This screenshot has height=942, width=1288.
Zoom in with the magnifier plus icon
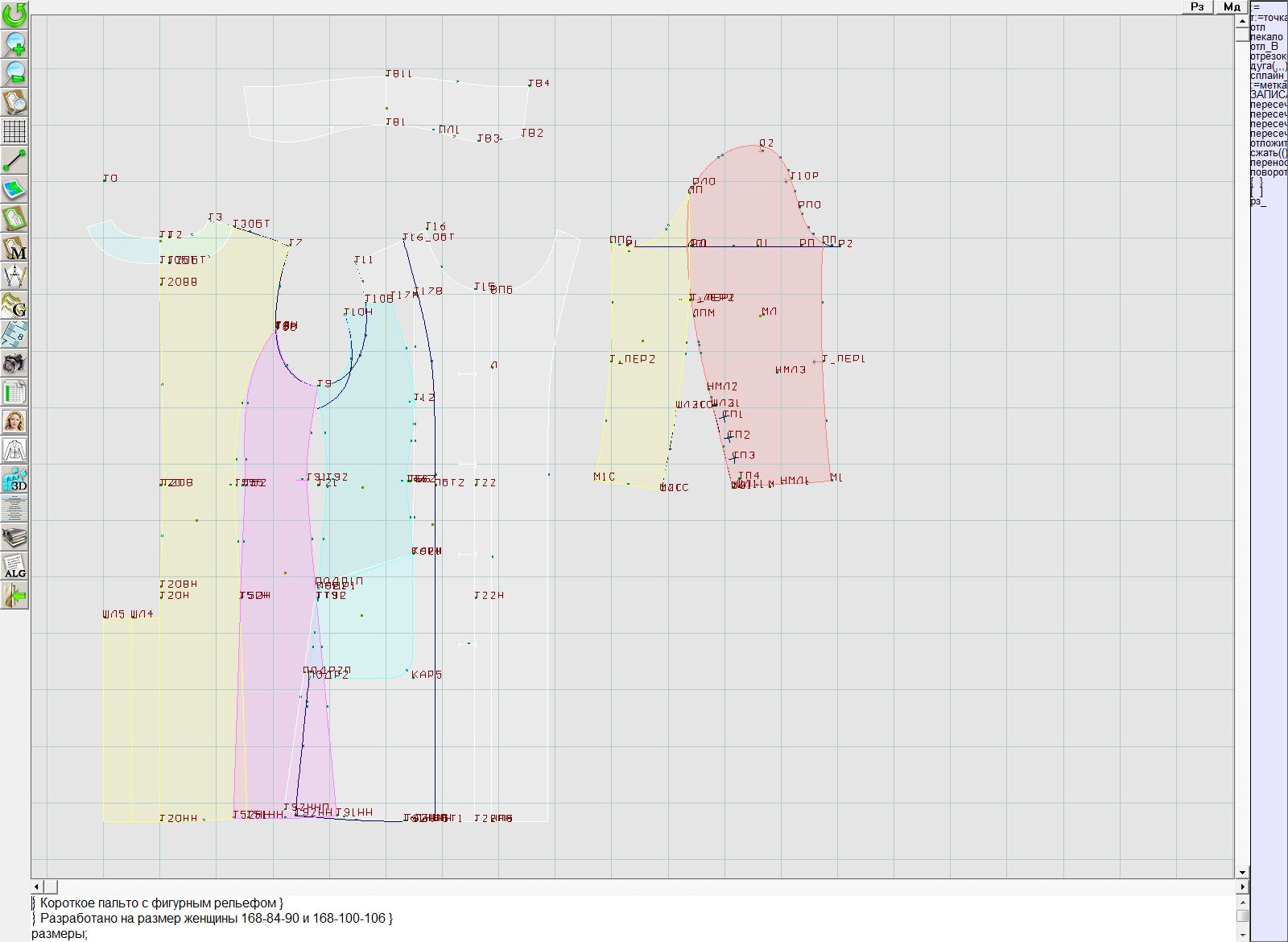[x=14, y=43]
